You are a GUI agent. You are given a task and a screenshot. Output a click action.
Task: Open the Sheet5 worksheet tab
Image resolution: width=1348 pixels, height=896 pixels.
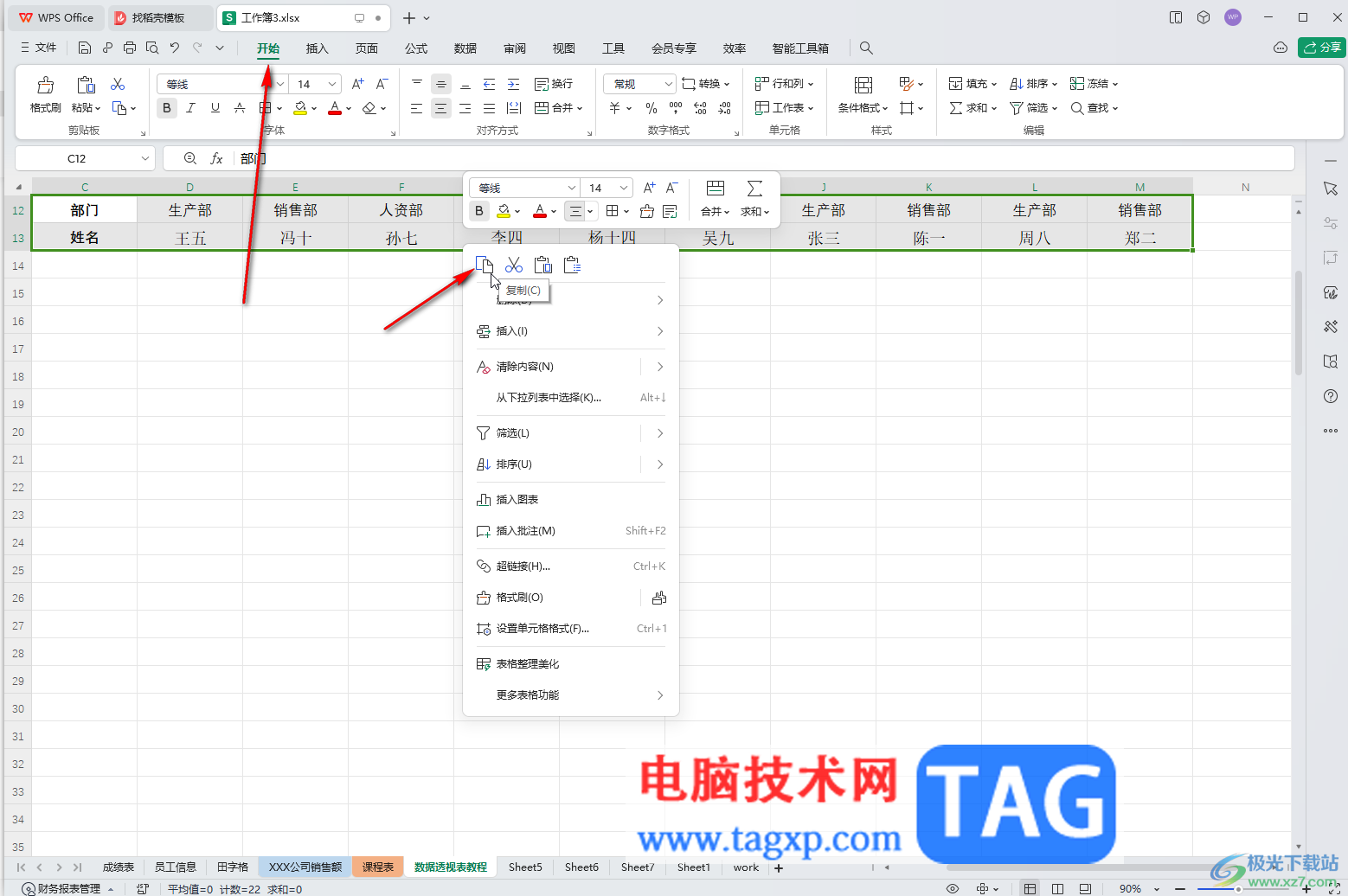[x=525, y=867]
